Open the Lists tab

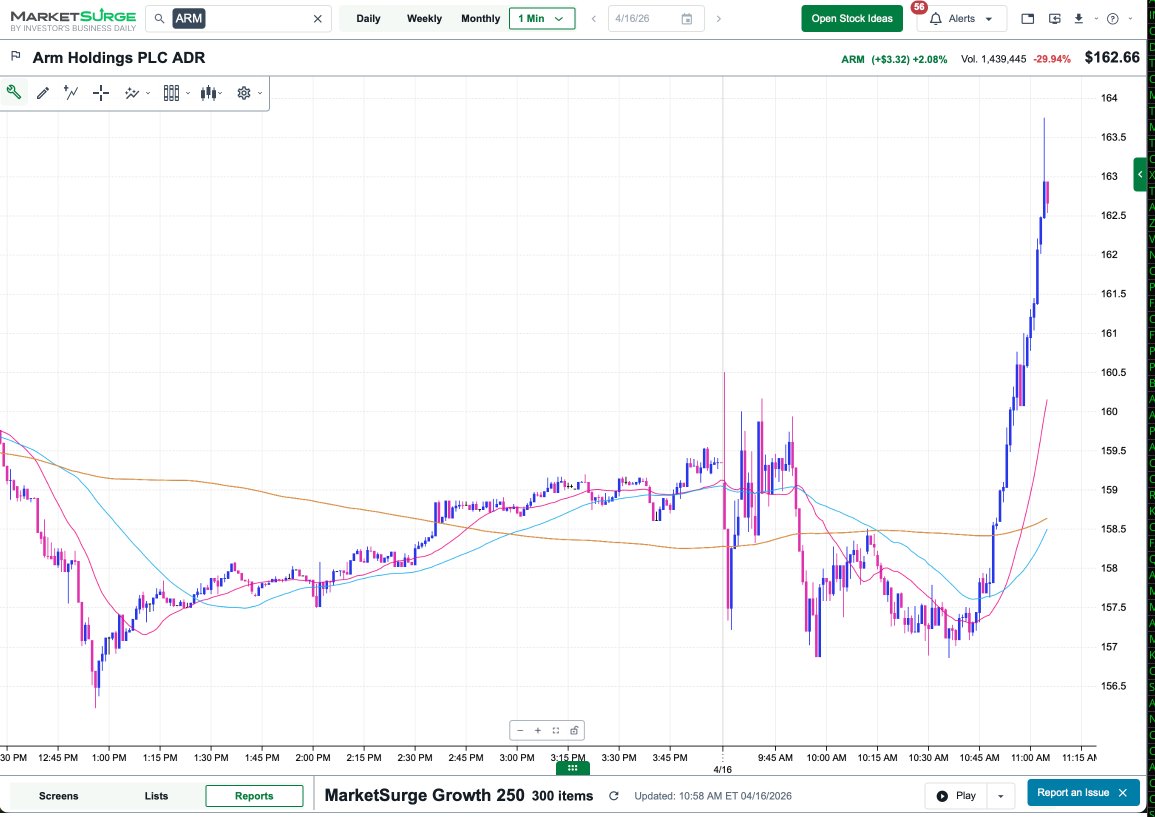156,796
